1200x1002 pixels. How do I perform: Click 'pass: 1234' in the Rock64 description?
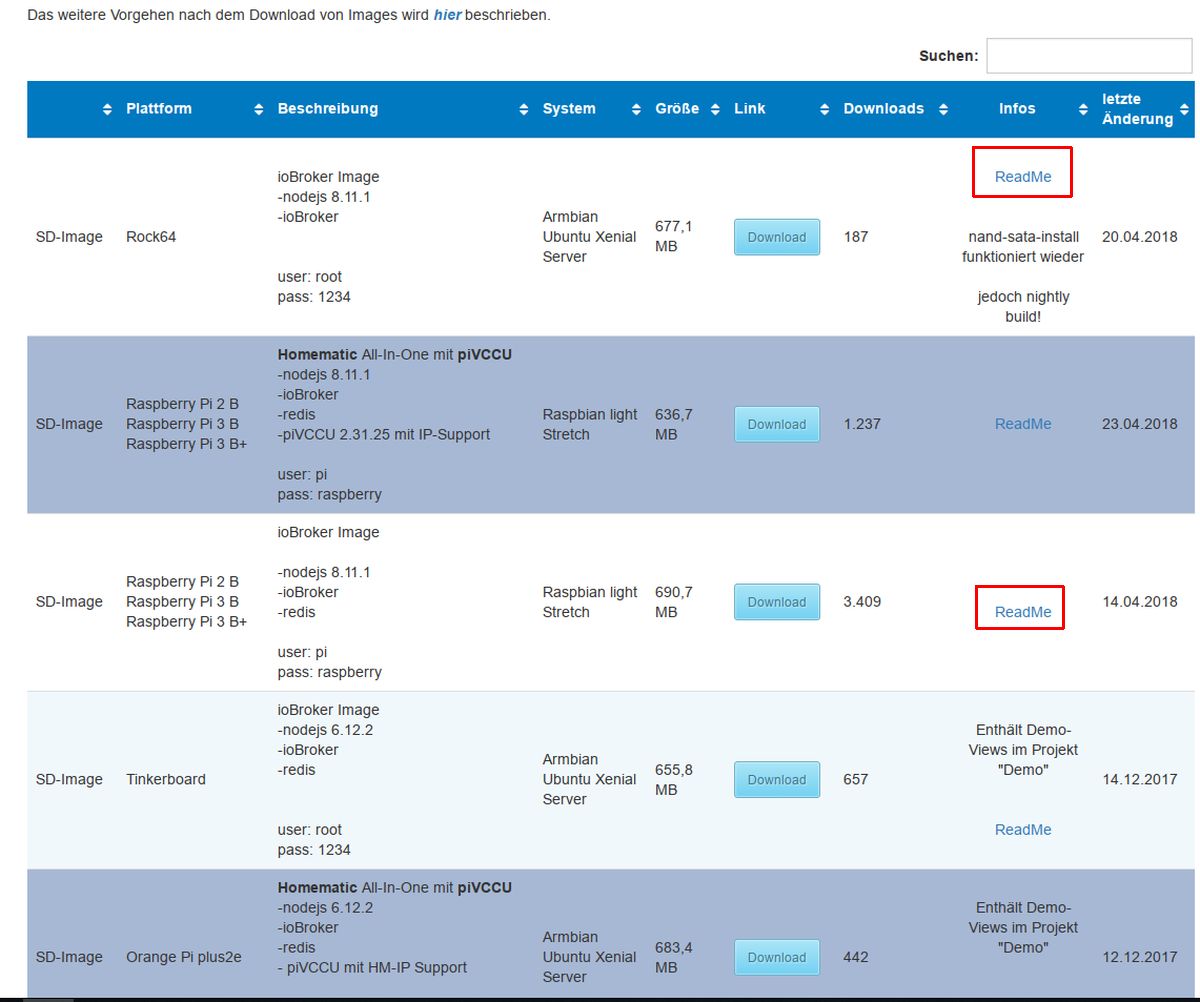point(314,297)
